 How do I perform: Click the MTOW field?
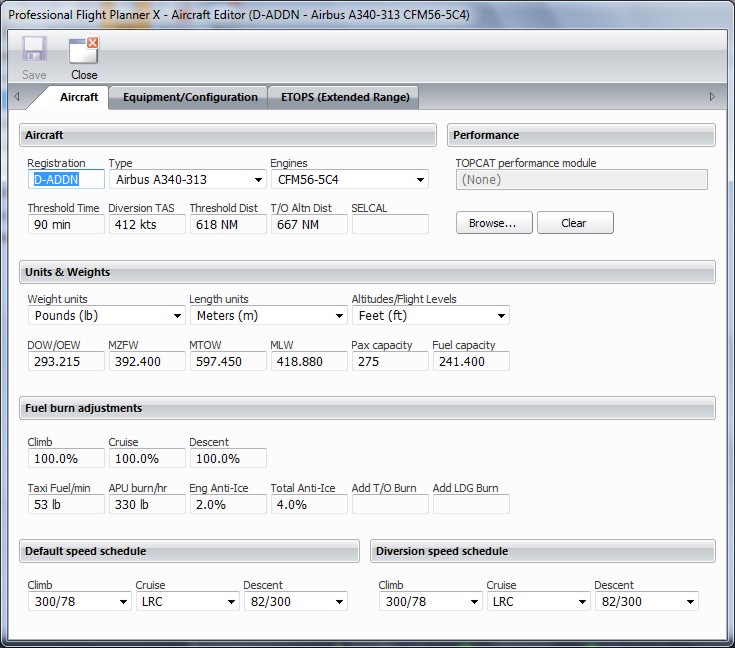click(228, 362)
